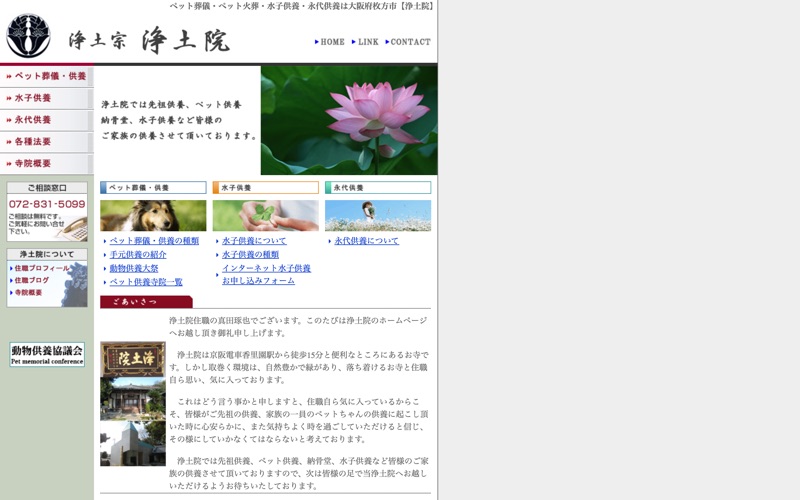Click the 永代供養 green section header

coord(378,188)
